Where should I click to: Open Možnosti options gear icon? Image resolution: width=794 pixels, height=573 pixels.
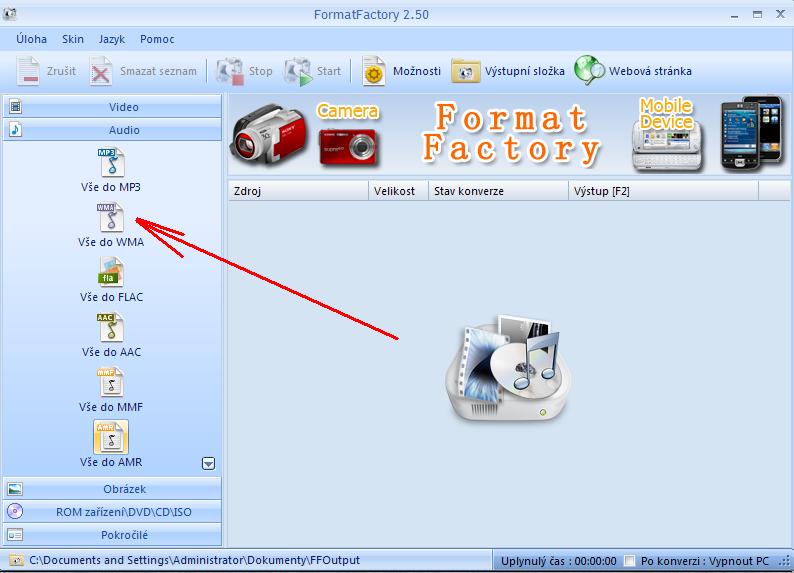374,71
